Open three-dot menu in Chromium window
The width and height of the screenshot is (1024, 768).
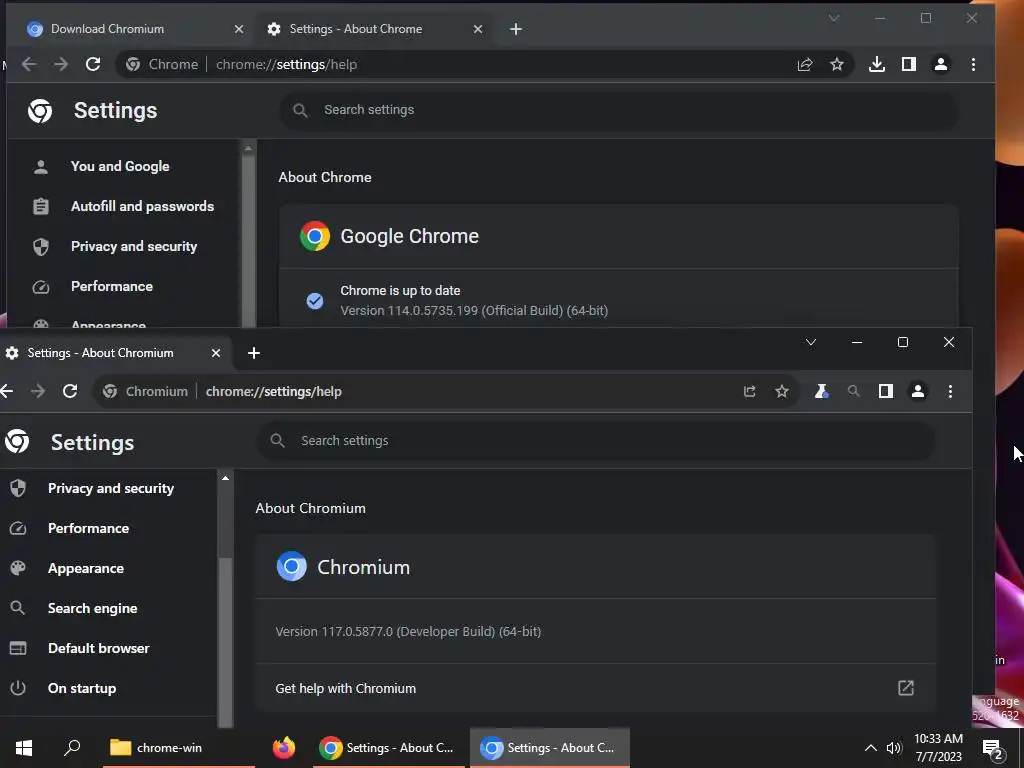950,391
